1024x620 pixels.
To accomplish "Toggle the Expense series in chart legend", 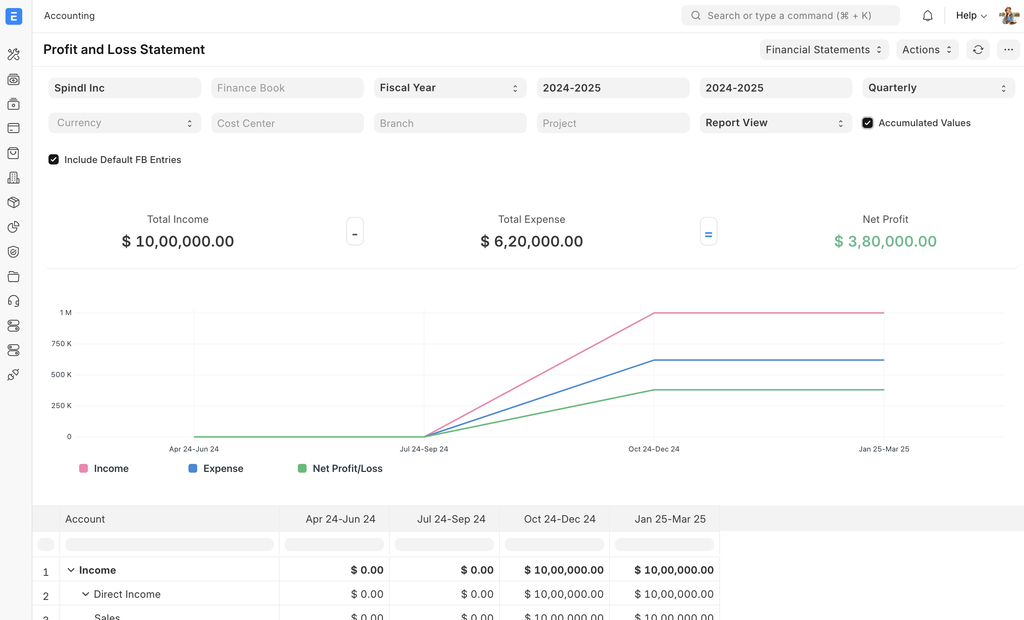I will click(214, 468).
